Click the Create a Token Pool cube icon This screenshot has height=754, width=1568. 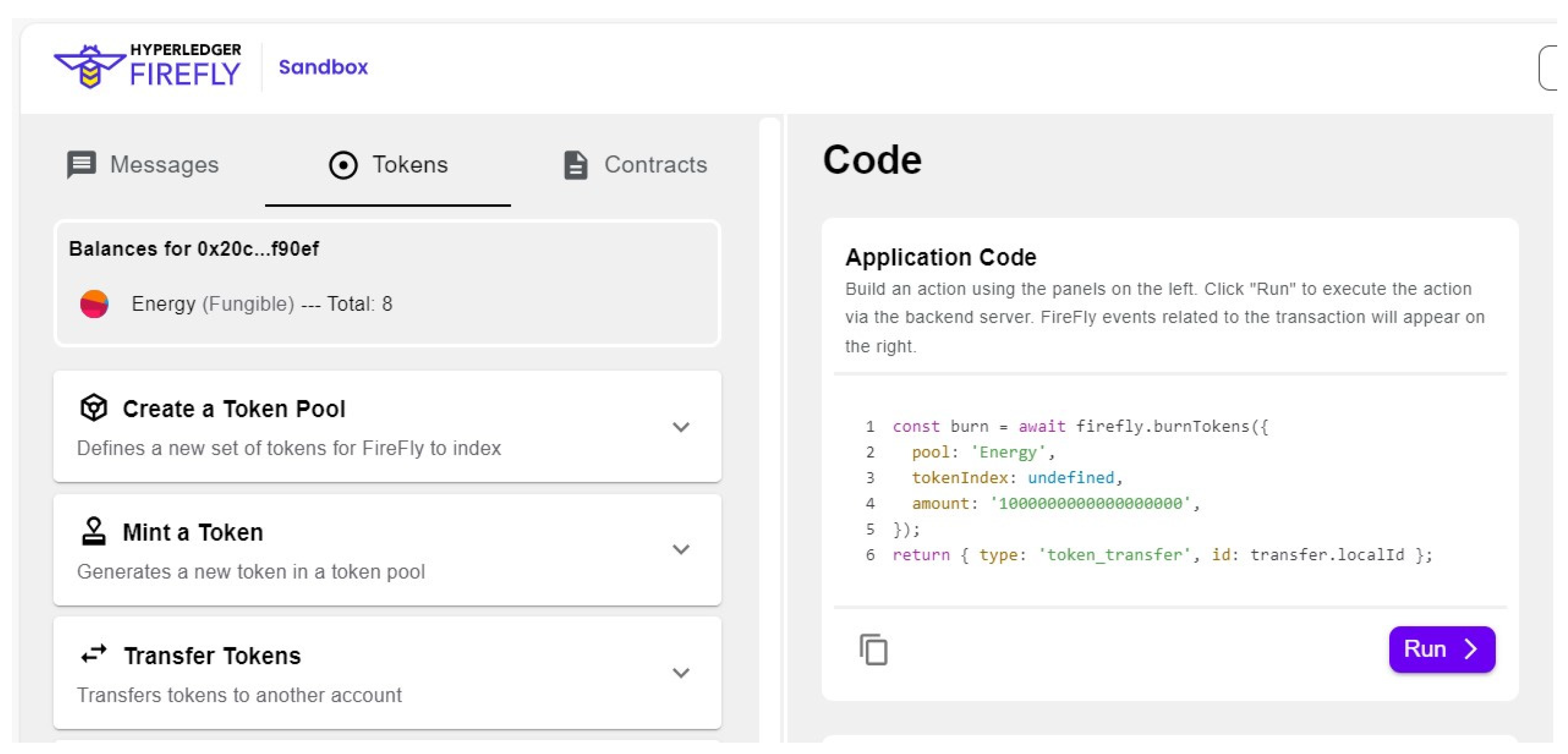coord(94,408)
